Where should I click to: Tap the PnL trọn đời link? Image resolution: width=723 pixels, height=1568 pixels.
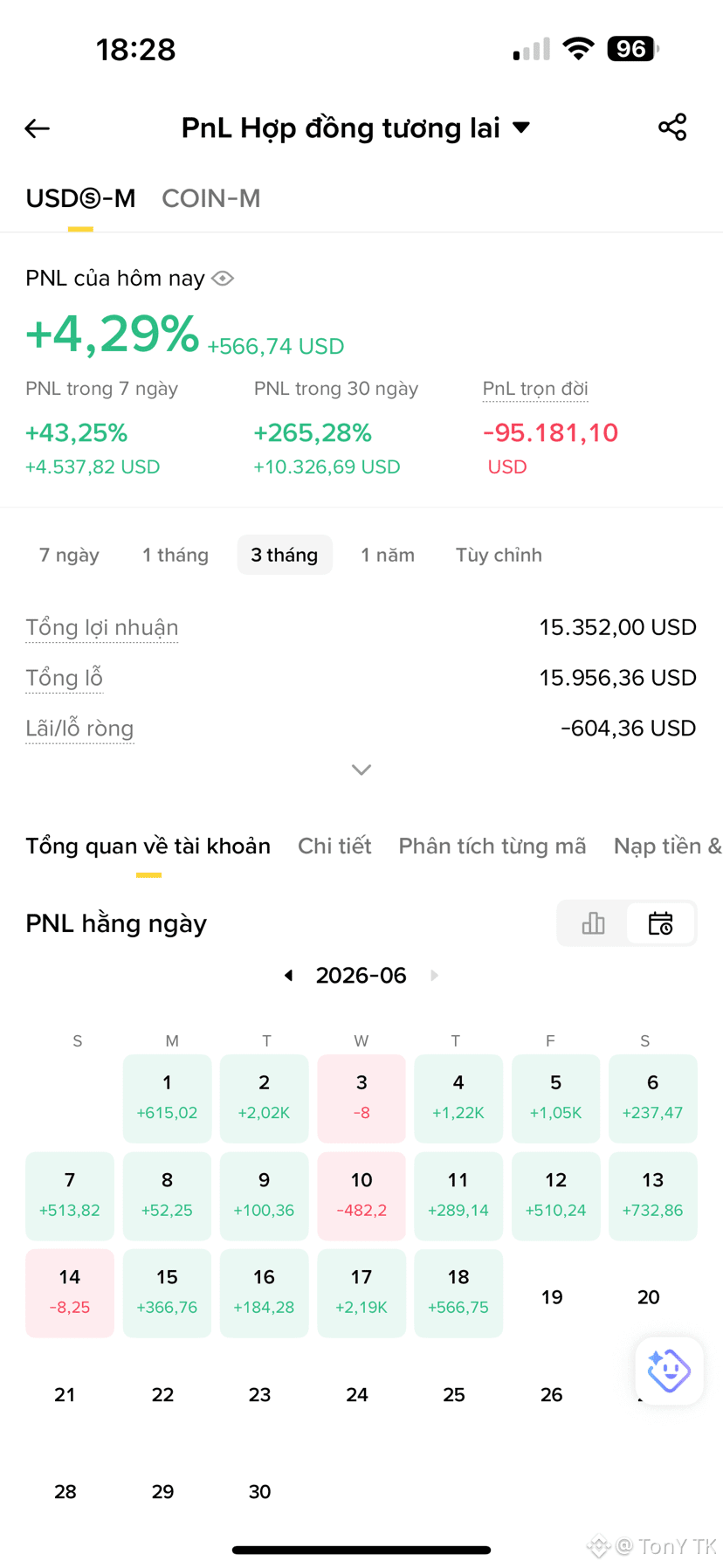(x=535, y=389)
